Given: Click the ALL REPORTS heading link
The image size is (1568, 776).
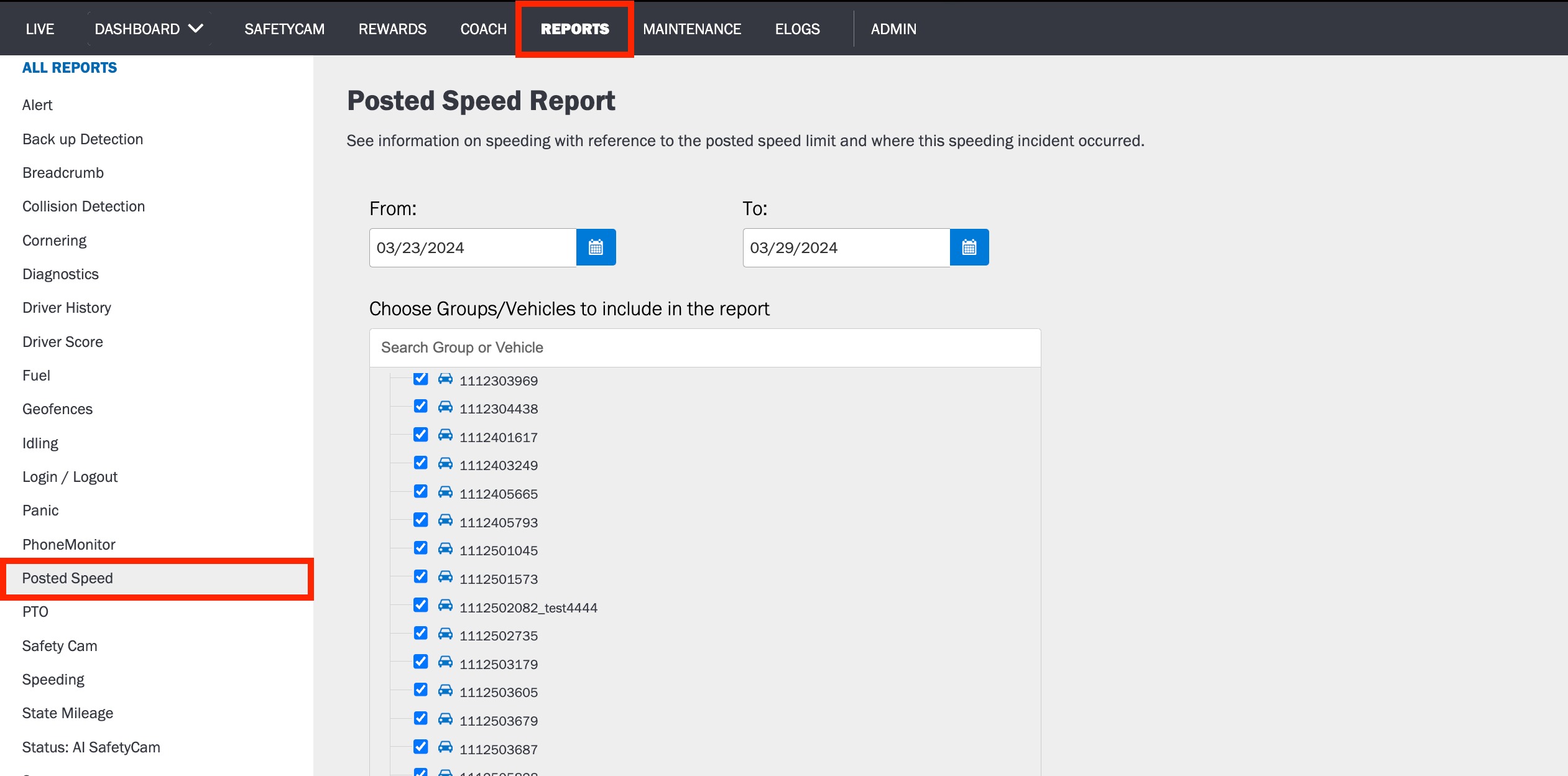Looking at the screenshot, I should tap(70, 68).
